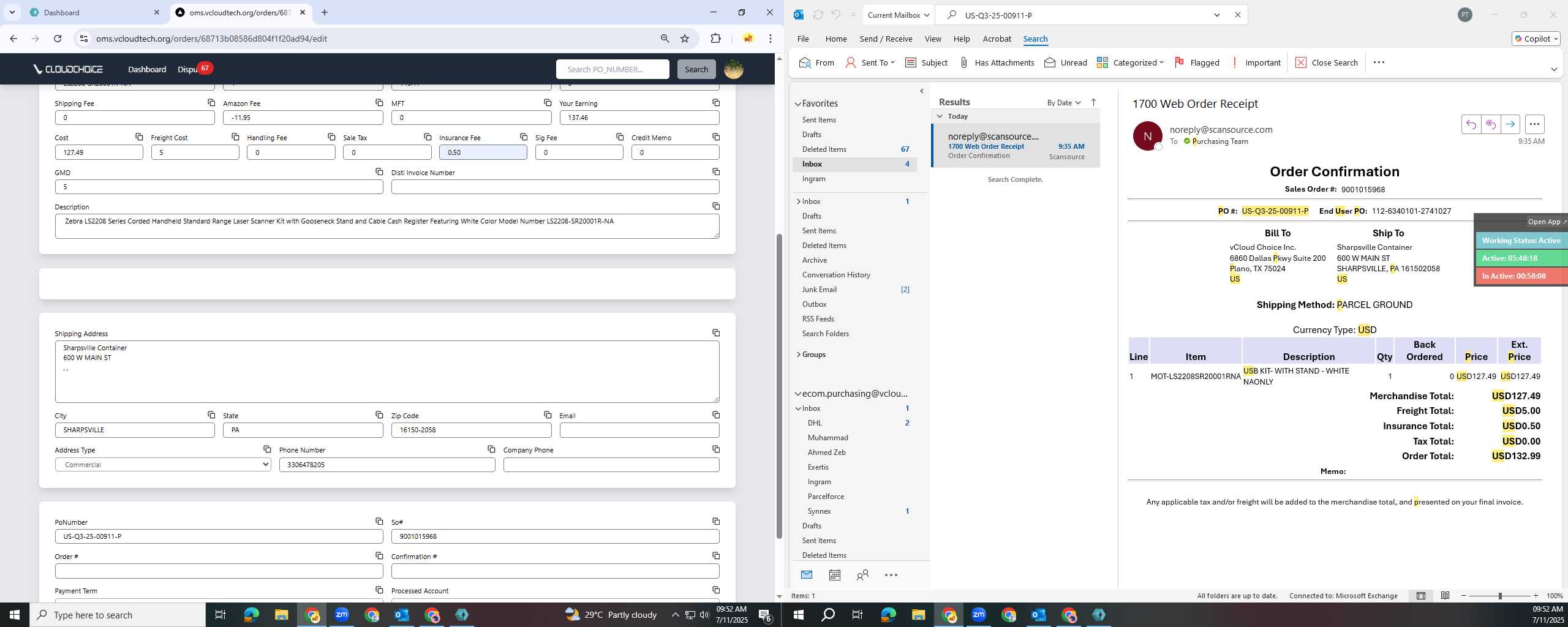Bookmark this page with star icon
This screenshot has height=627, width=1568.
[685, 39]
